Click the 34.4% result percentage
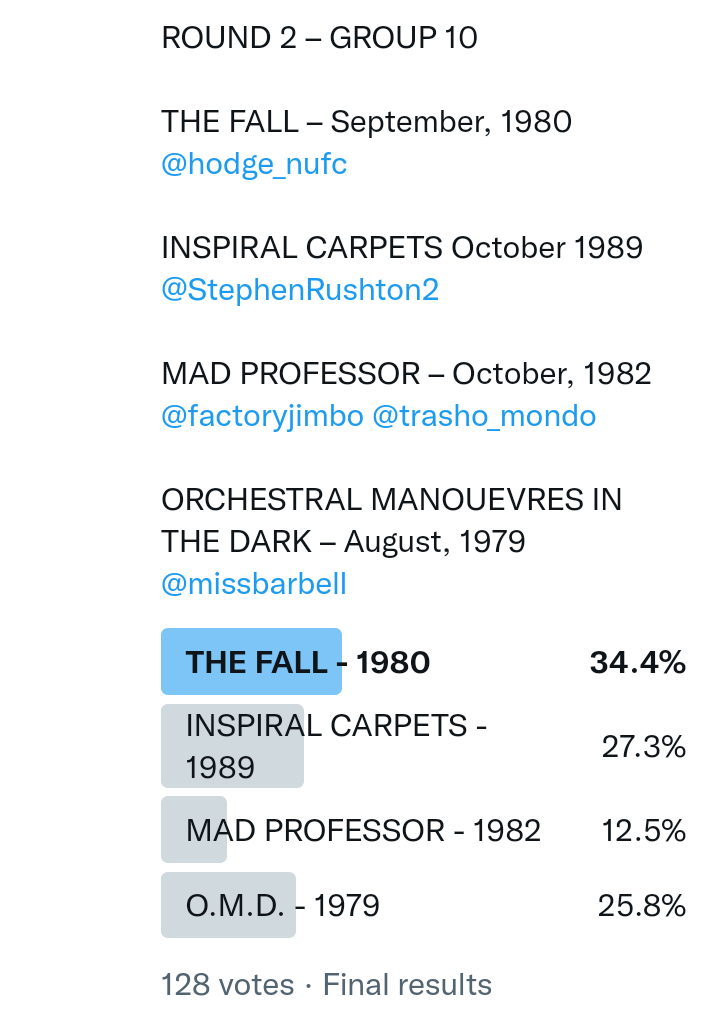Screen dimensions: 720x1016 pyautogui.click(x=637, y=662)
